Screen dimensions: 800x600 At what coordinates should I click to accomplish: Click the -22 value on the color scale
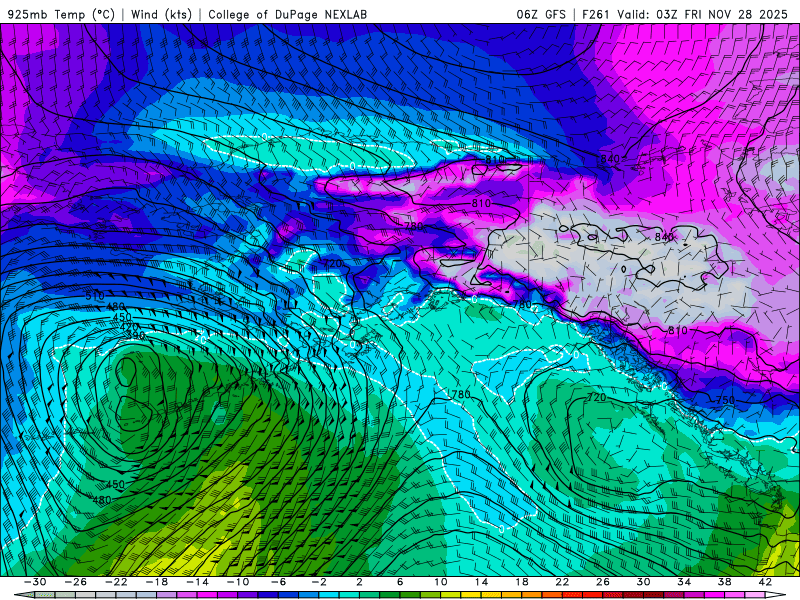(116, 582)
